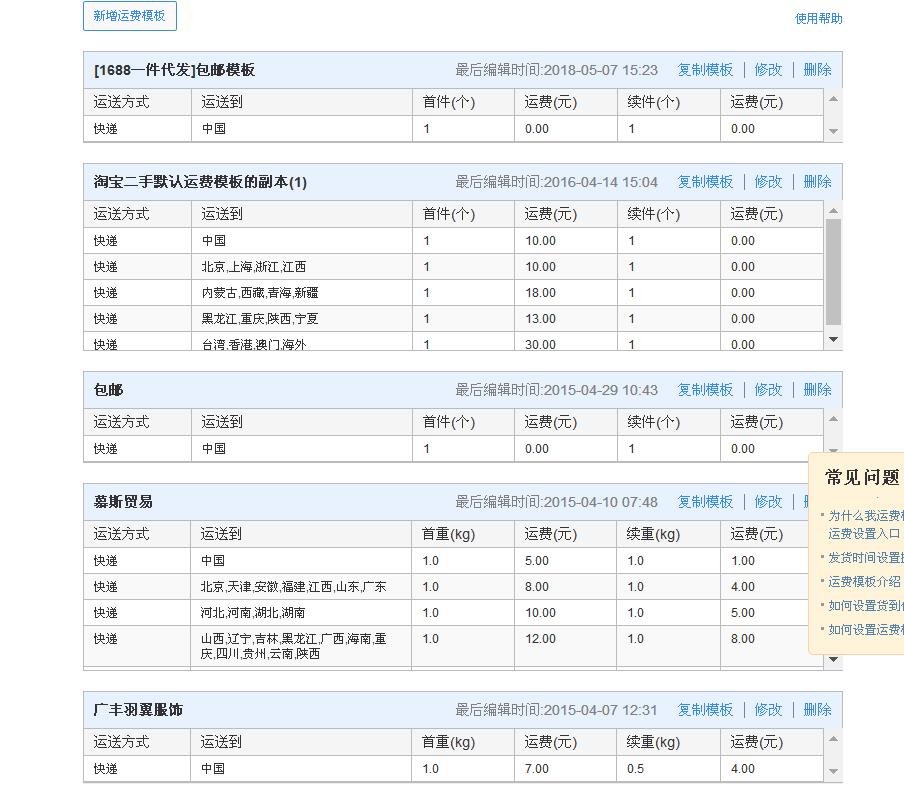
Task: Copy the 包邮 template via 复制模板
Action: pyautogui.click(x=704, y=389)
